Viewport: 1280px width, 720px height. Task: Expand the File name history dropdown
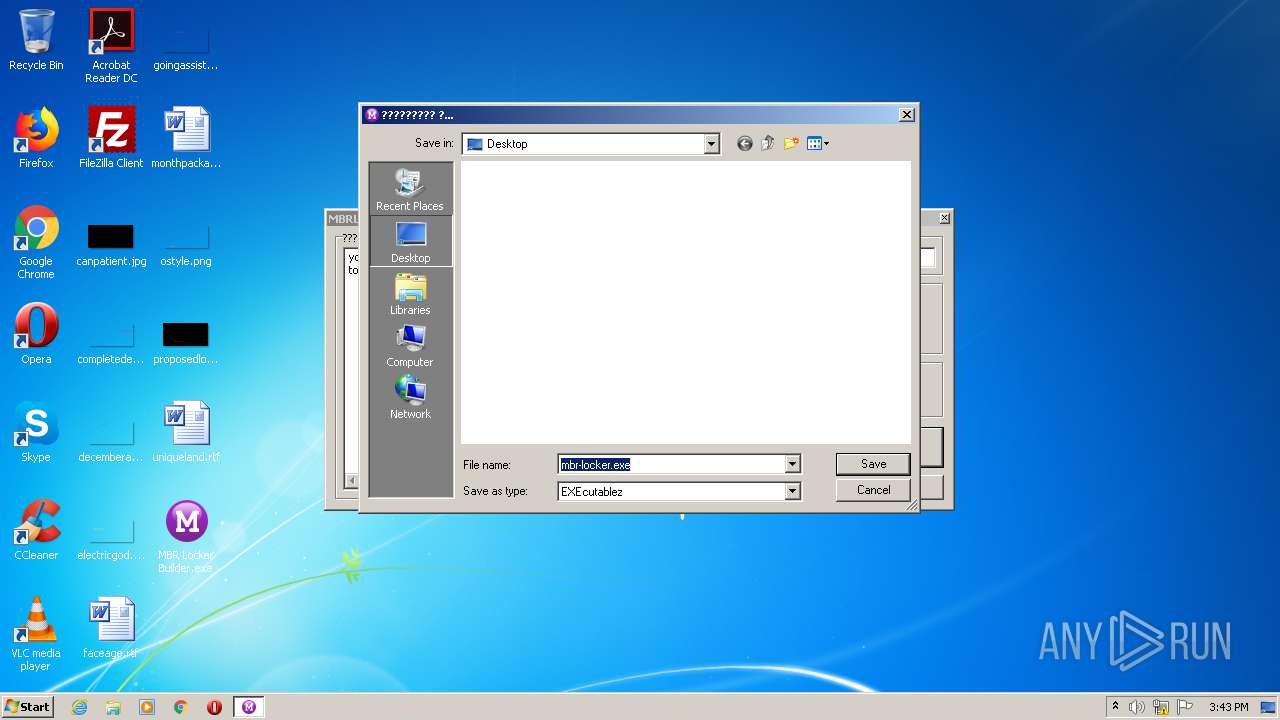tap(792, 464)
